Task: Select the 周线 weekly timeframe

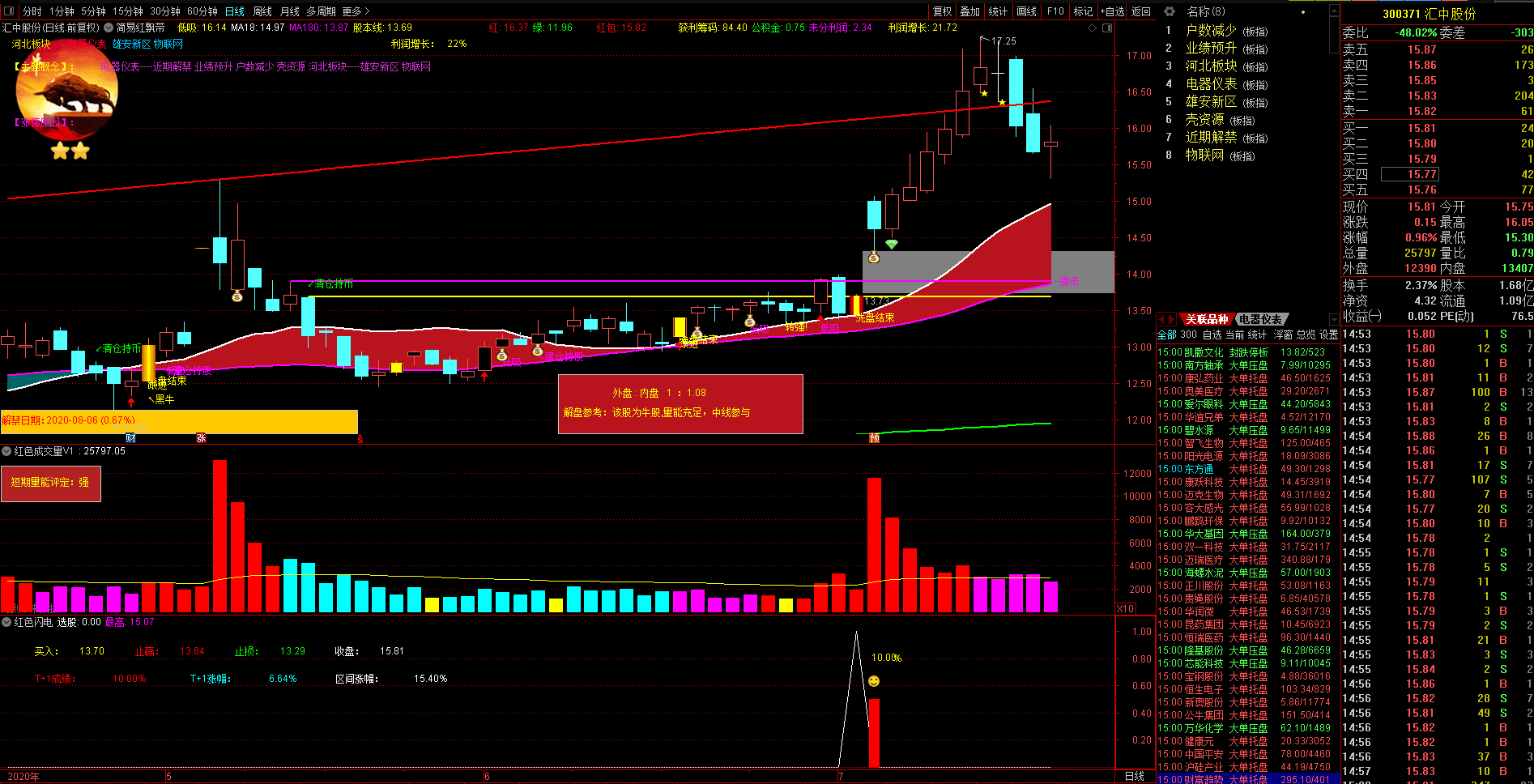Action: pyautogui.click(x=262, y=11)
